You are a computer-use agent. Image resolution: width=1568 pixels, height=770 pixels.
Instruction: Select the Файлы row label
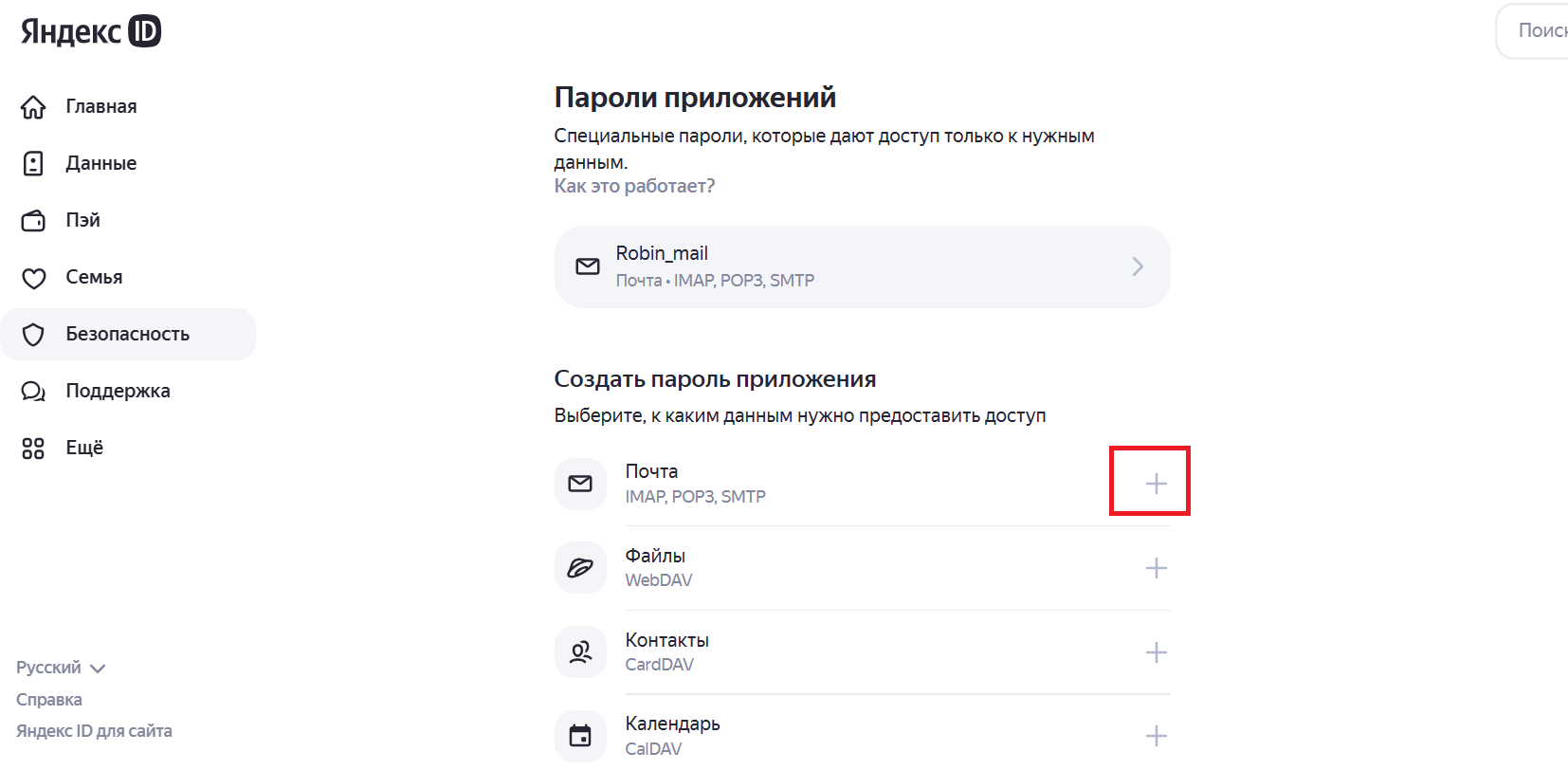pyautogui.click(x=655, y=556)
